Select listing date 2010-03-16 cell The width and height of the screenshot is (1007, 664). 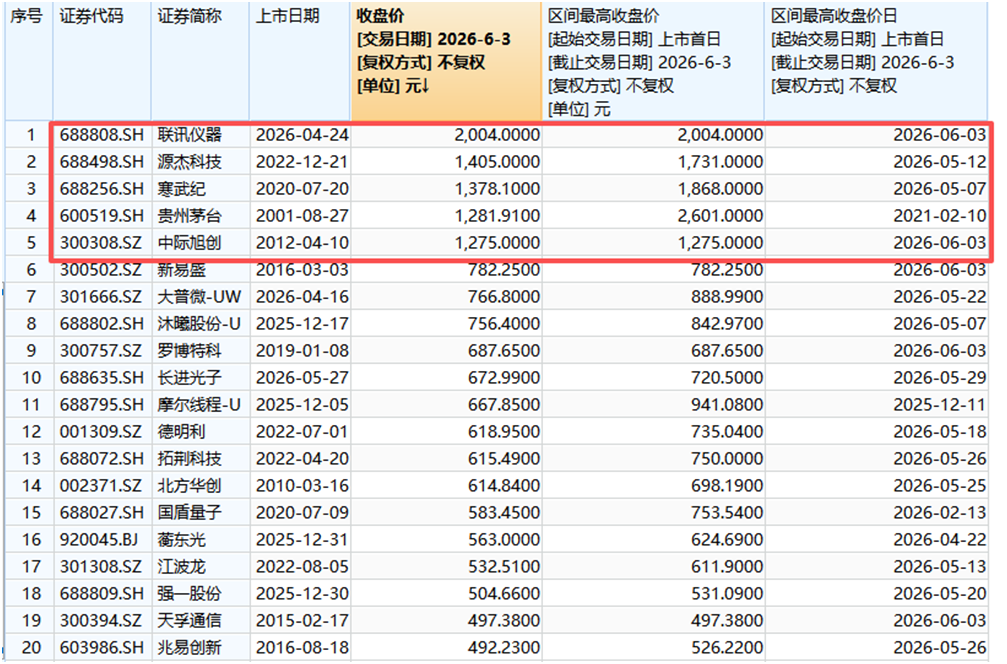pos(301,485)
